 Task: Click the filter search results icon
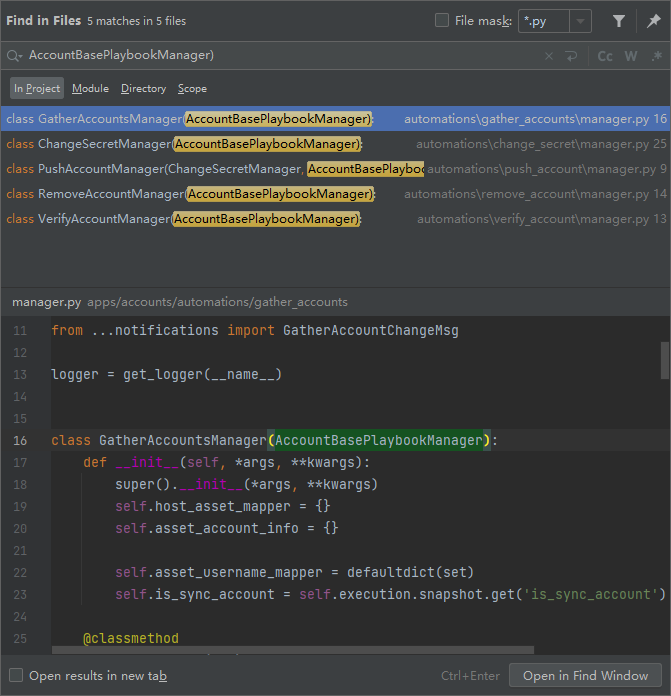(619, 21)
